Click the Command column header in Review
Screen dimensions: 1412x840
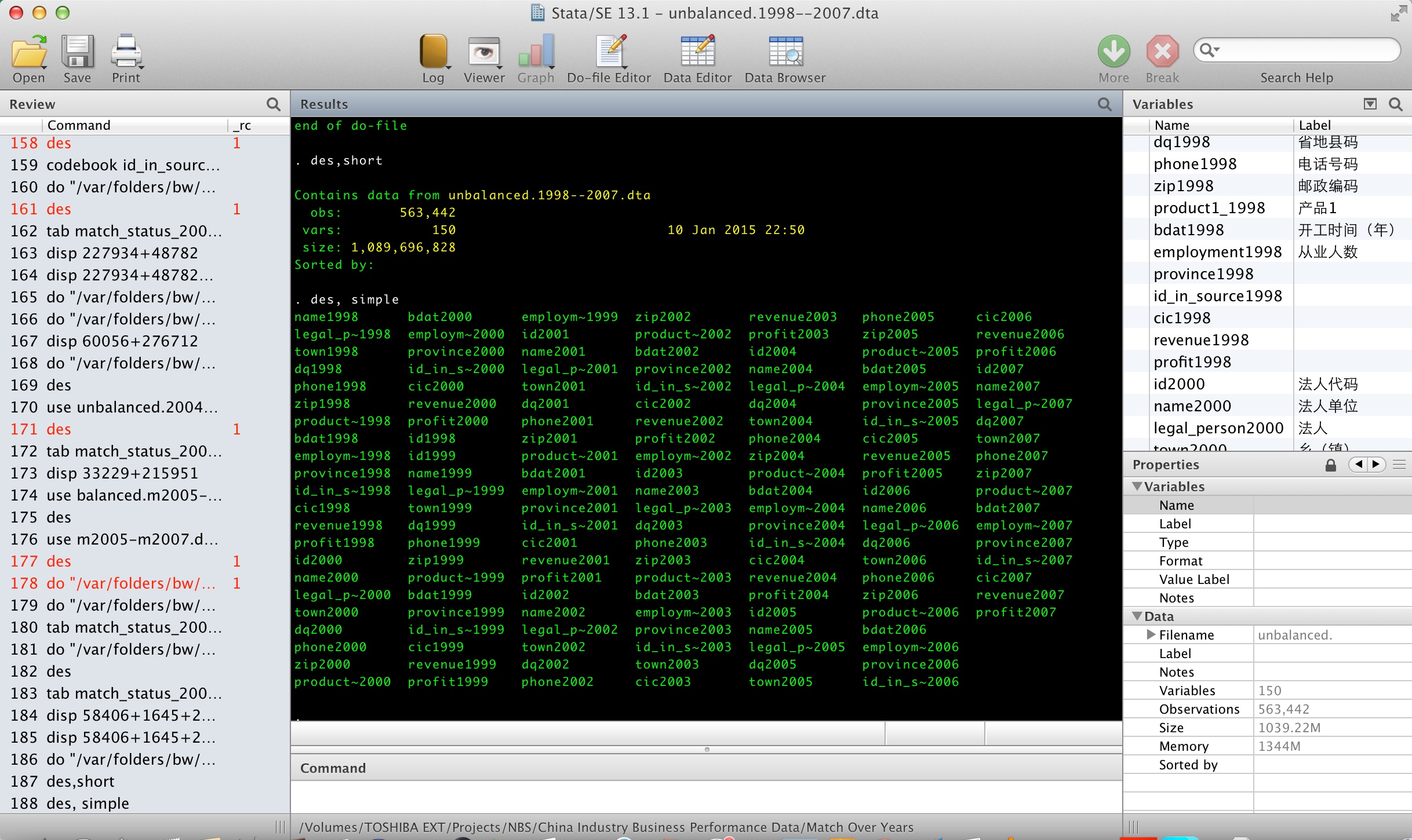[134, 125]
